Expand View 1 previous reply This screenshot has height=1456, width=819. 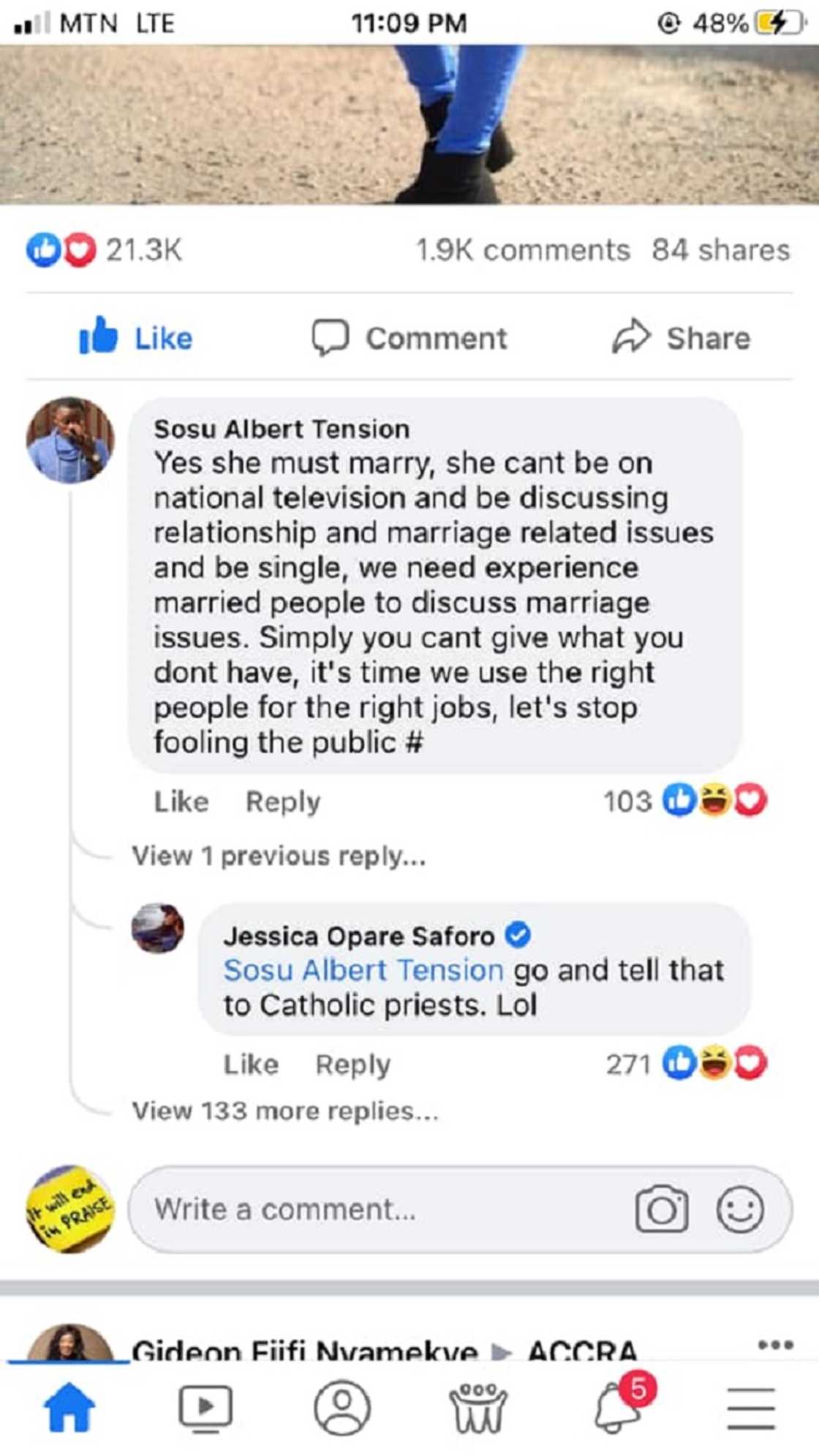[x=280, y=855]
